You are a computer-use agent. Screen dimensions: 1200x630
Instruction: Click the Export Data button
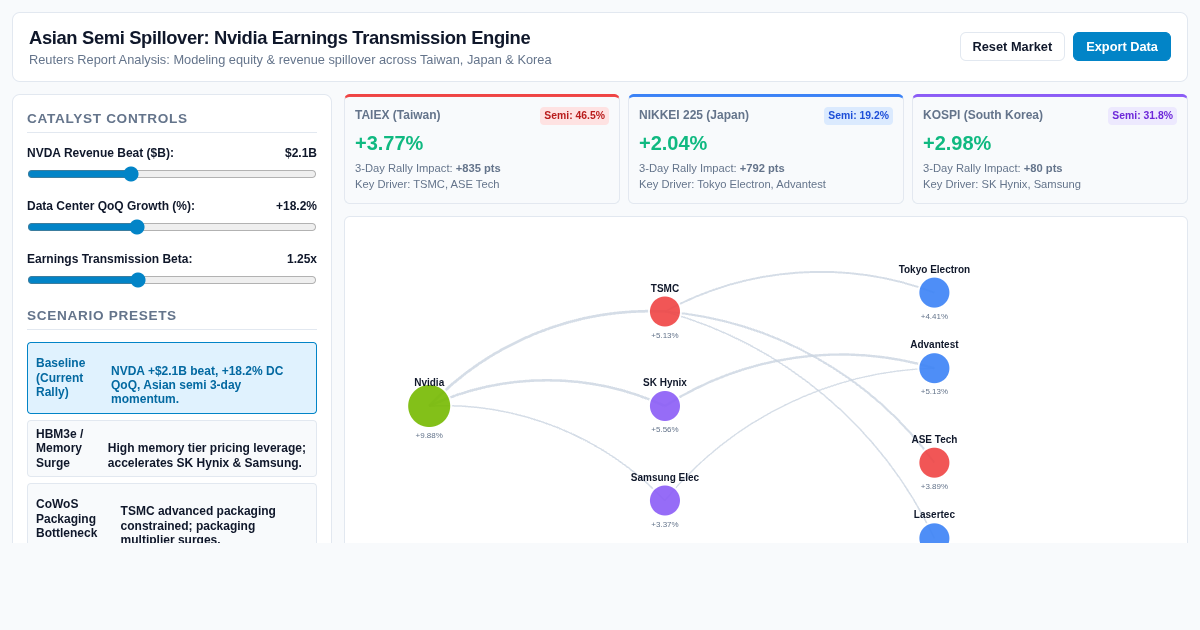pos(1122,46)
